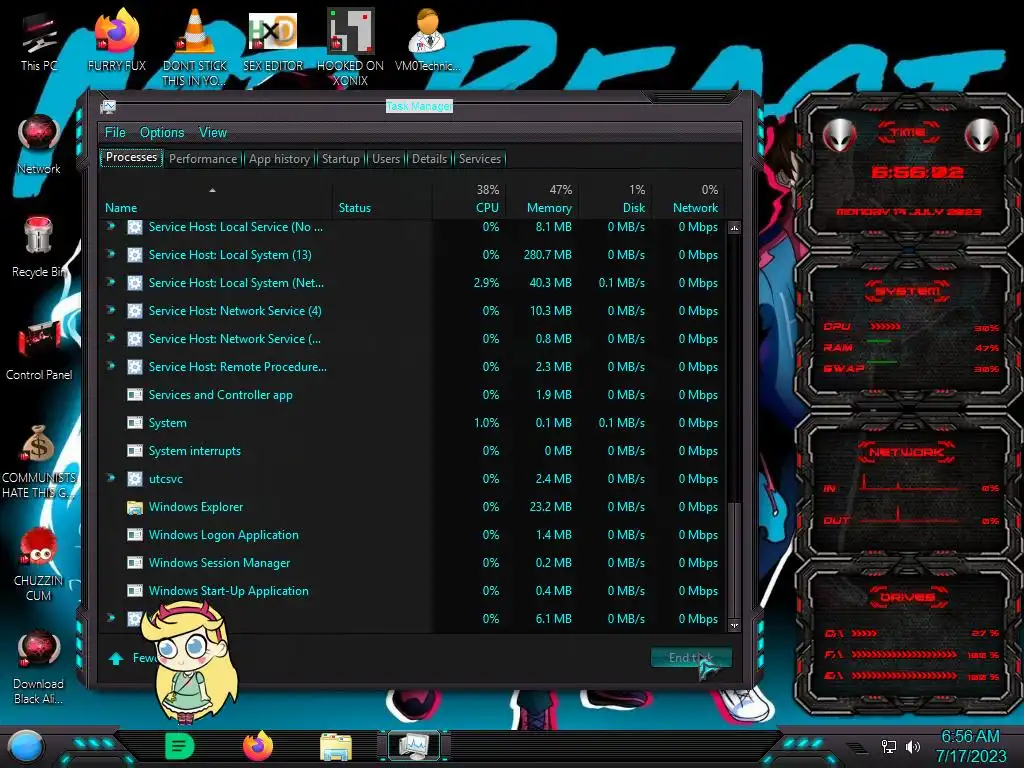Switch to the Details tab

click(x=429, y=159)
